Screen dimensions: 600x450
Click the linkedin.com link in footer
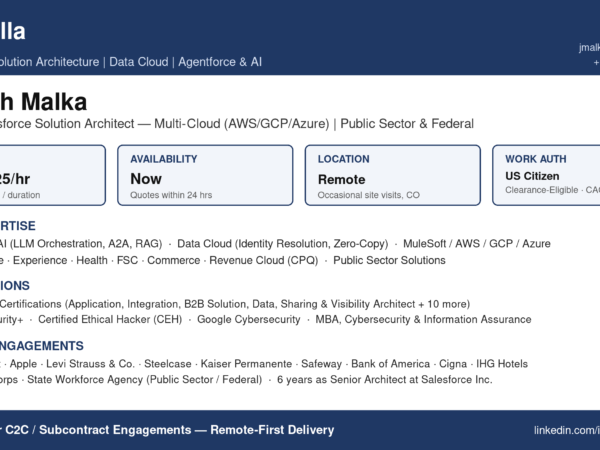pos(567,430)
